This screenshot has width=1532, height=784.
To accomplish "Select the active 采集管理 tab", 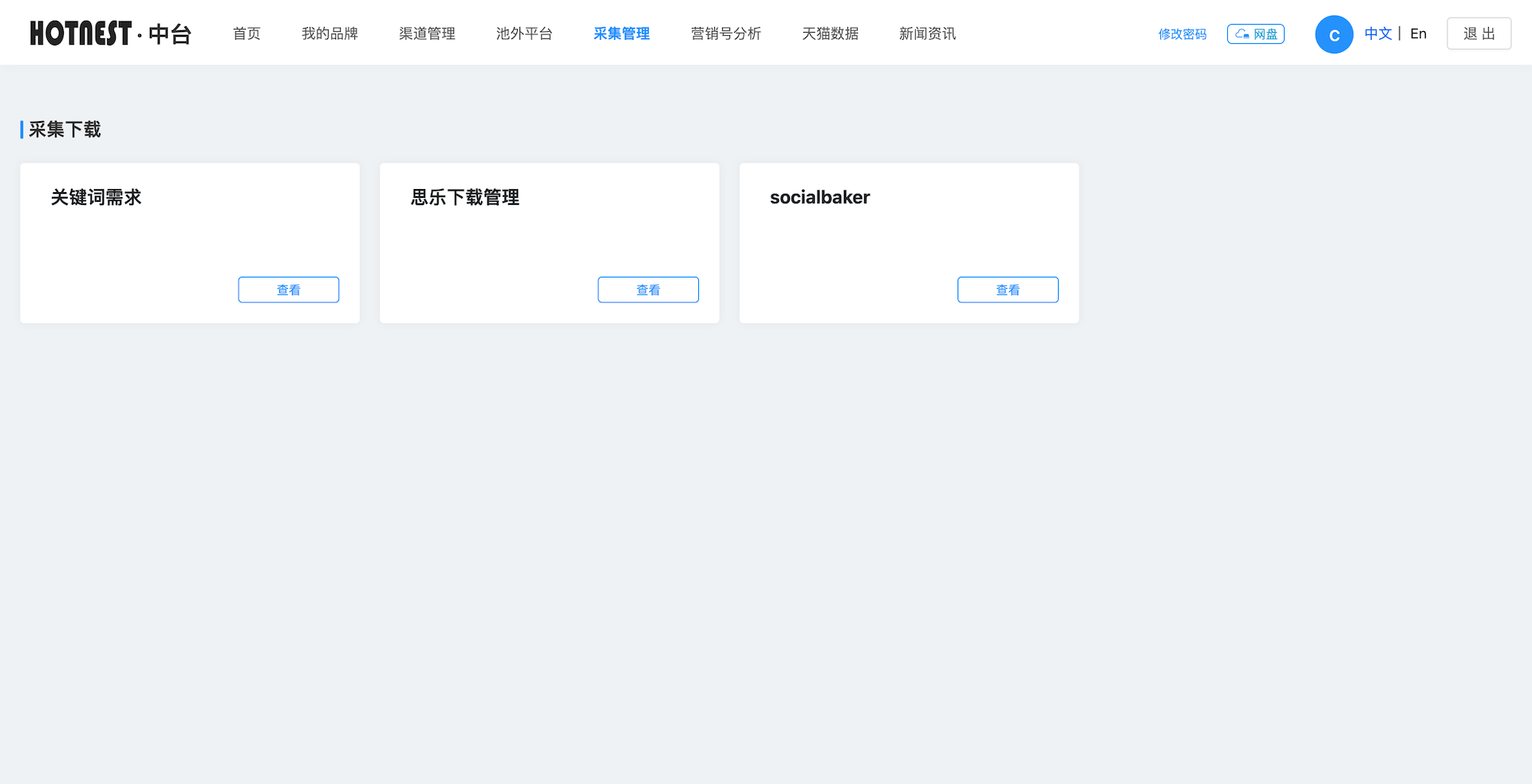I will (622, 33).
